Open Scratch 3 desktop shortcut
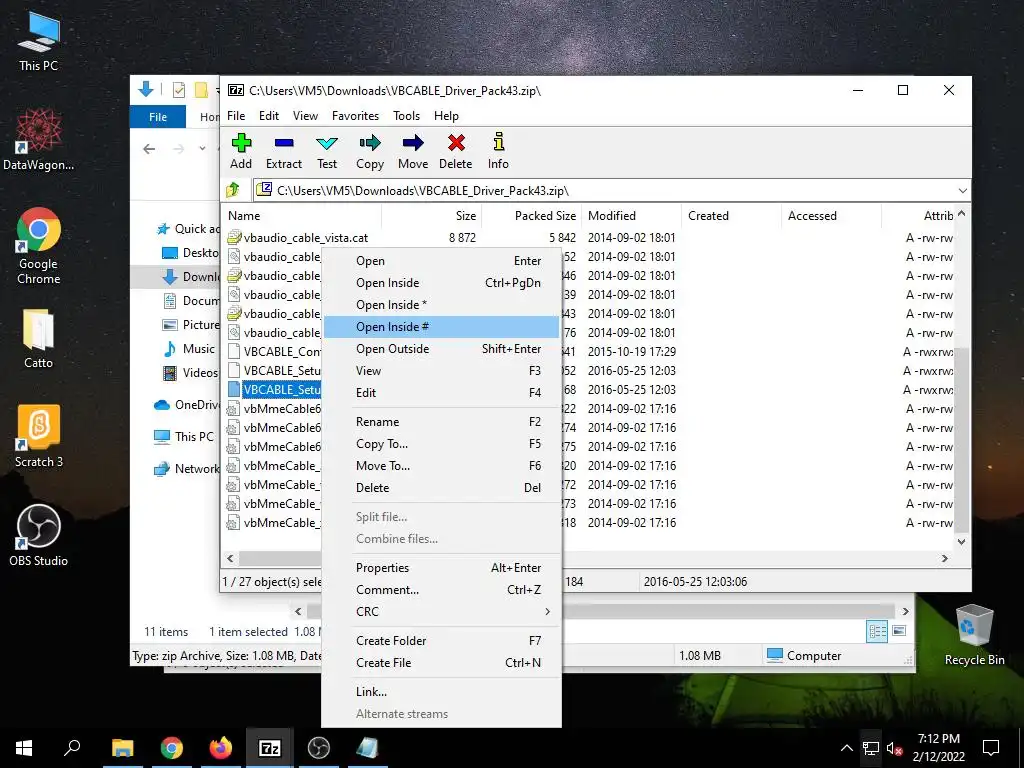Image resolution: width=1024 pixels, height=768 pixels. 39,436
